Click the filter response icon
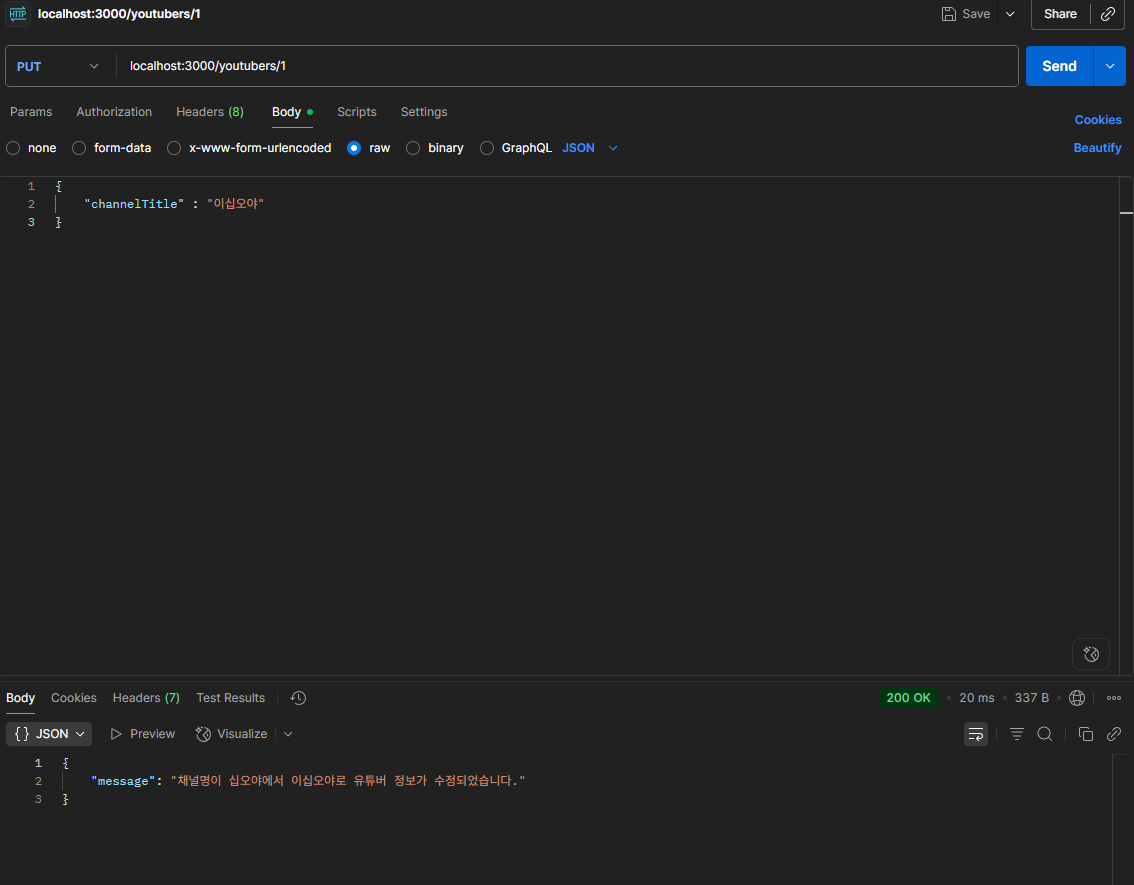Viewport: 1134px width, 885px height. click(x=1016, y=734)
